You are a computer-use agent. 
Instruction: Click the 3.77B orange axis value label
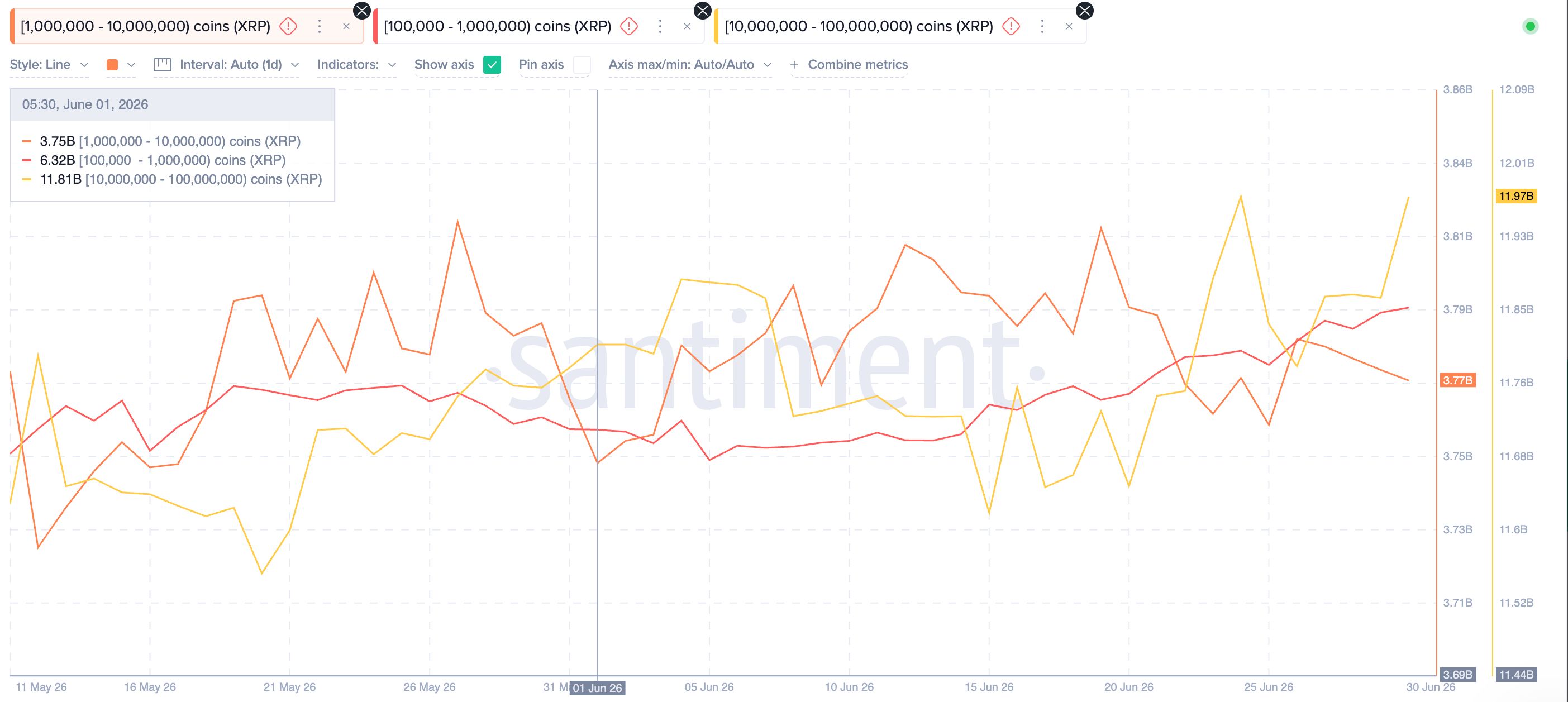coord(1458,380)
